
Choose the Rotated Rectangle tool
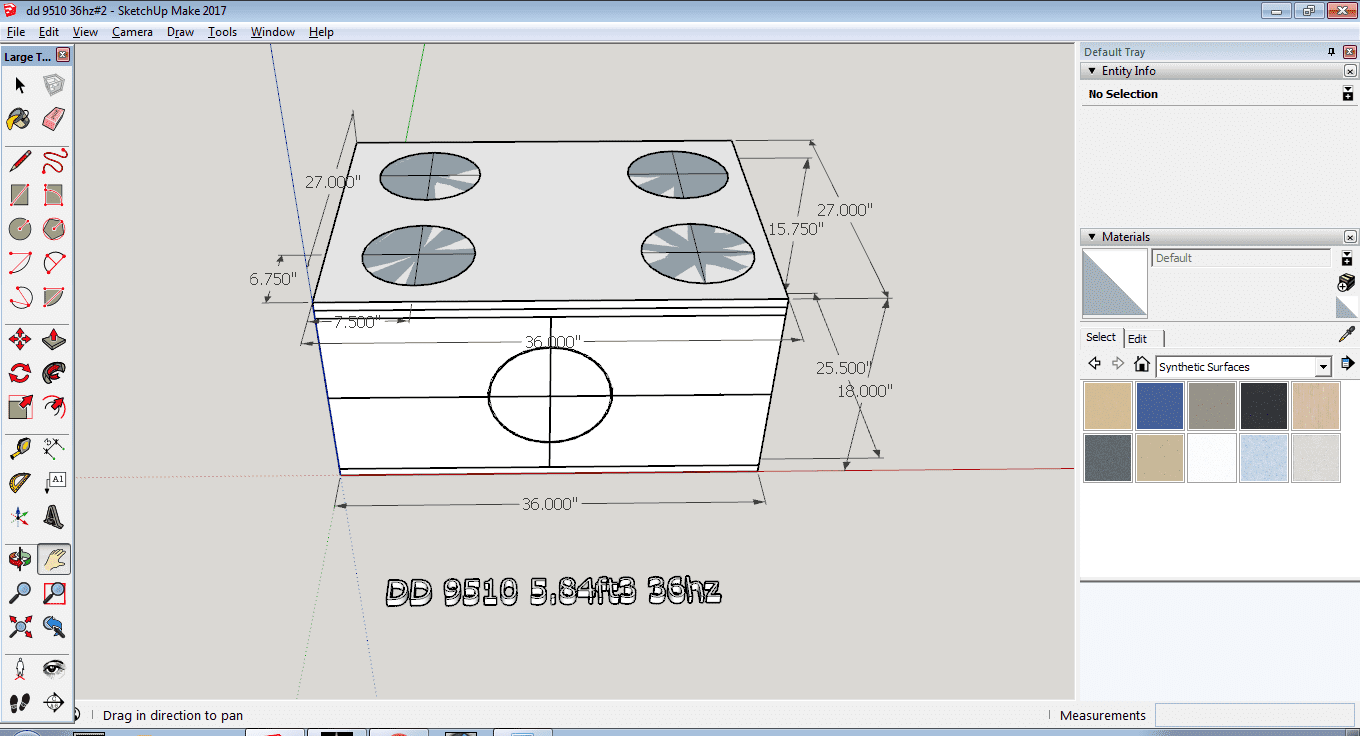pos(54,194)
